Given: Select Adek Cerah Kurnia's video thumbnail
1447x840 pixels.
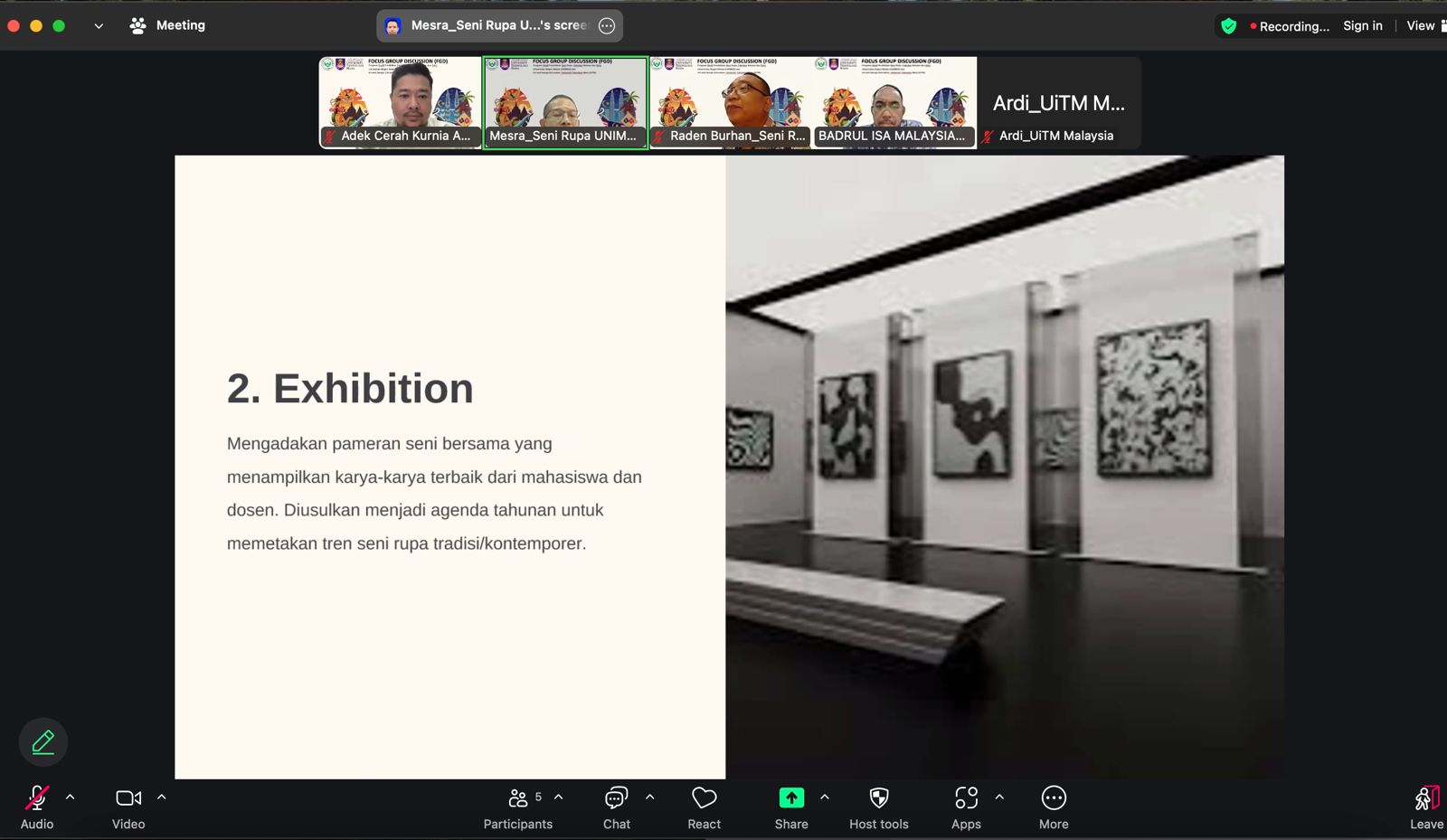Looking at the screenshot, I should [401, 101].
